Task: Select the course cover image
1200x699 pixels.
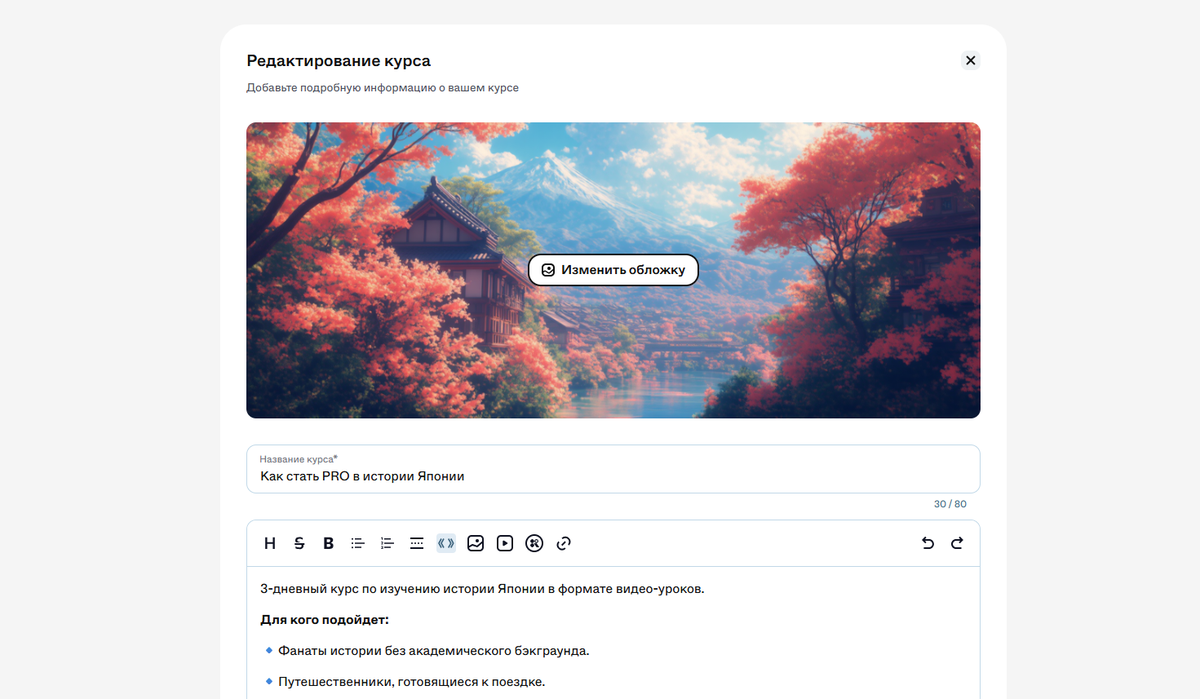Action: [x=613, y=270]
